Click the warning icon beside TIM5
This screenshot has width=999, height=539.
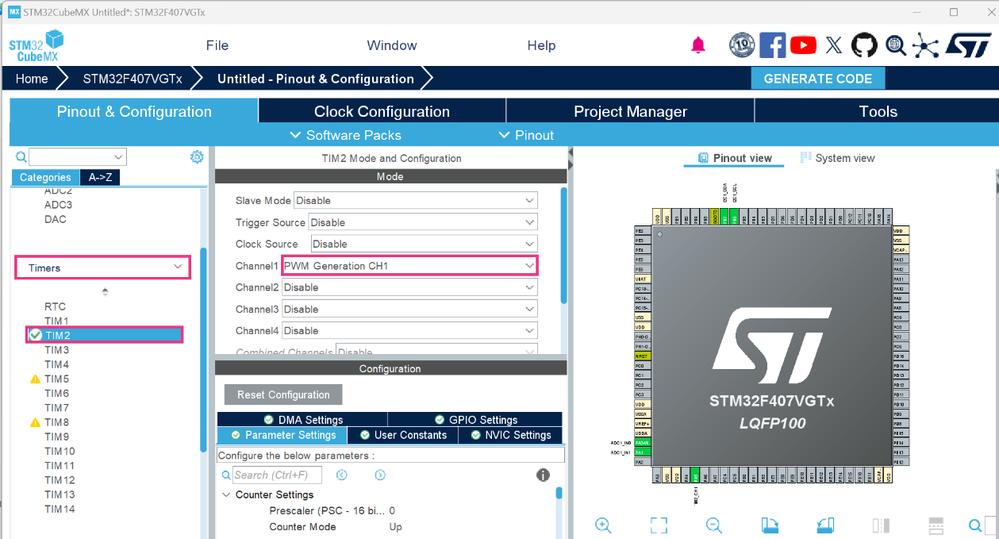click(35, 379)
